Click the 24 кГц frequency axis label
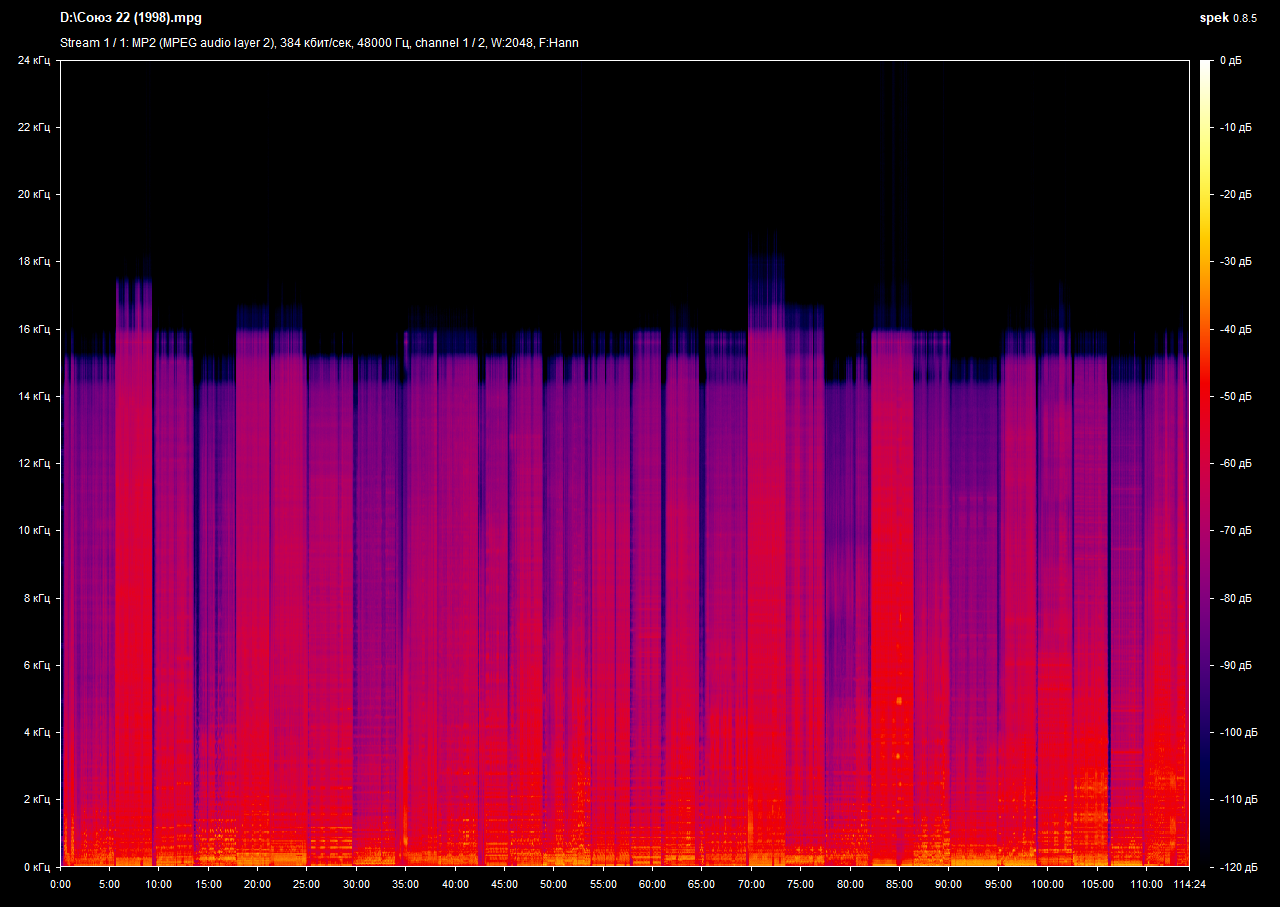Image resolution: width=1280 pixels, height=907 pixels. coord(33,61)
